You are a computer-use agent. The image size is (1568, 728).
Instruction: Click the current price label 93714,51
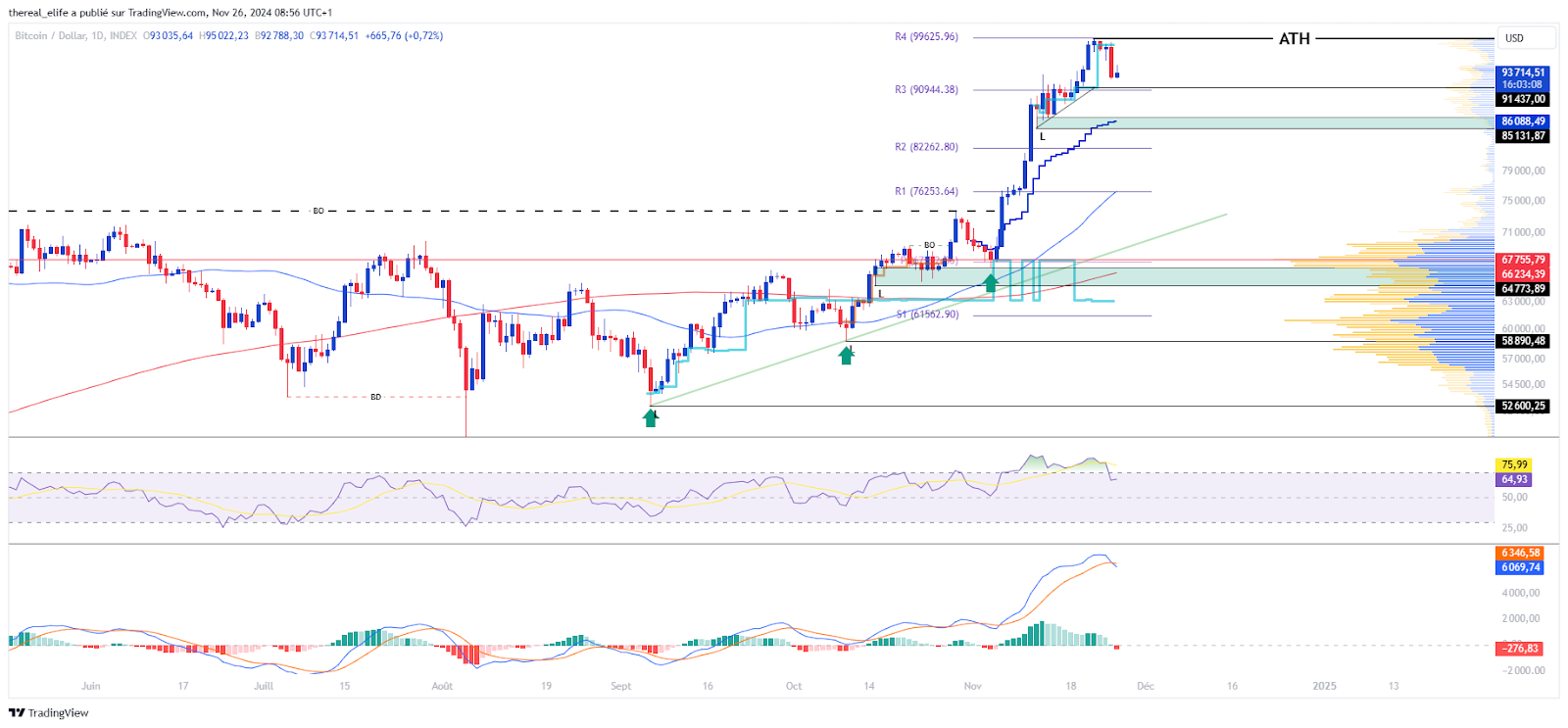coord(1523,73)
